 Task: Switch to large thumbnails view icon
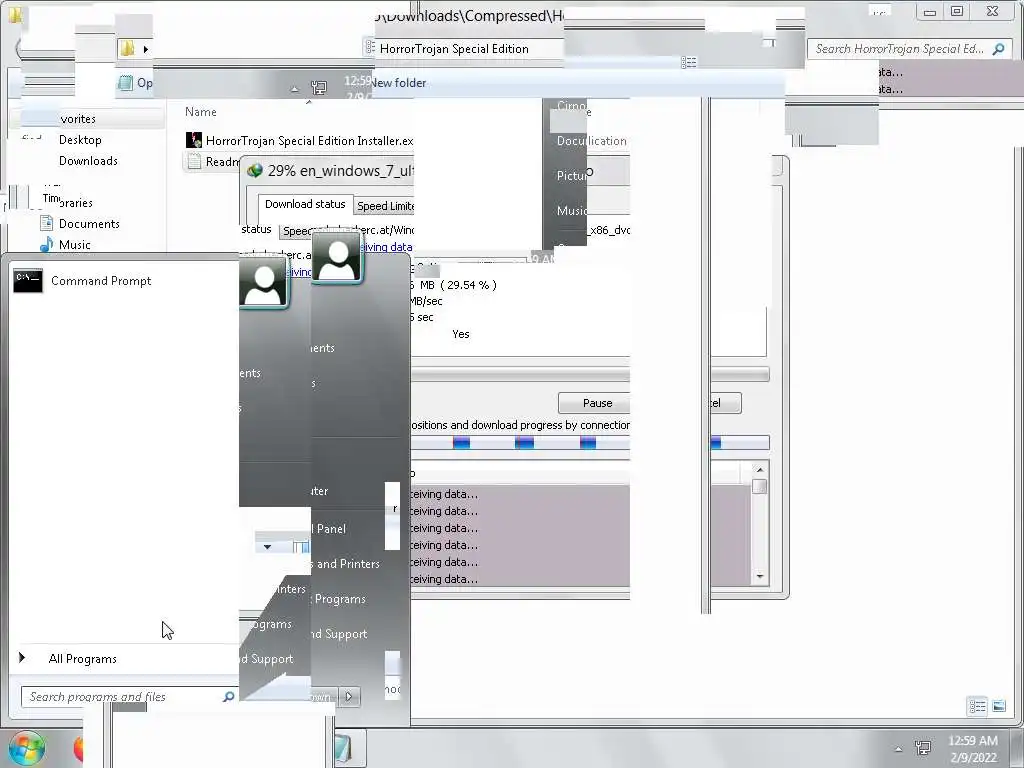999,706
